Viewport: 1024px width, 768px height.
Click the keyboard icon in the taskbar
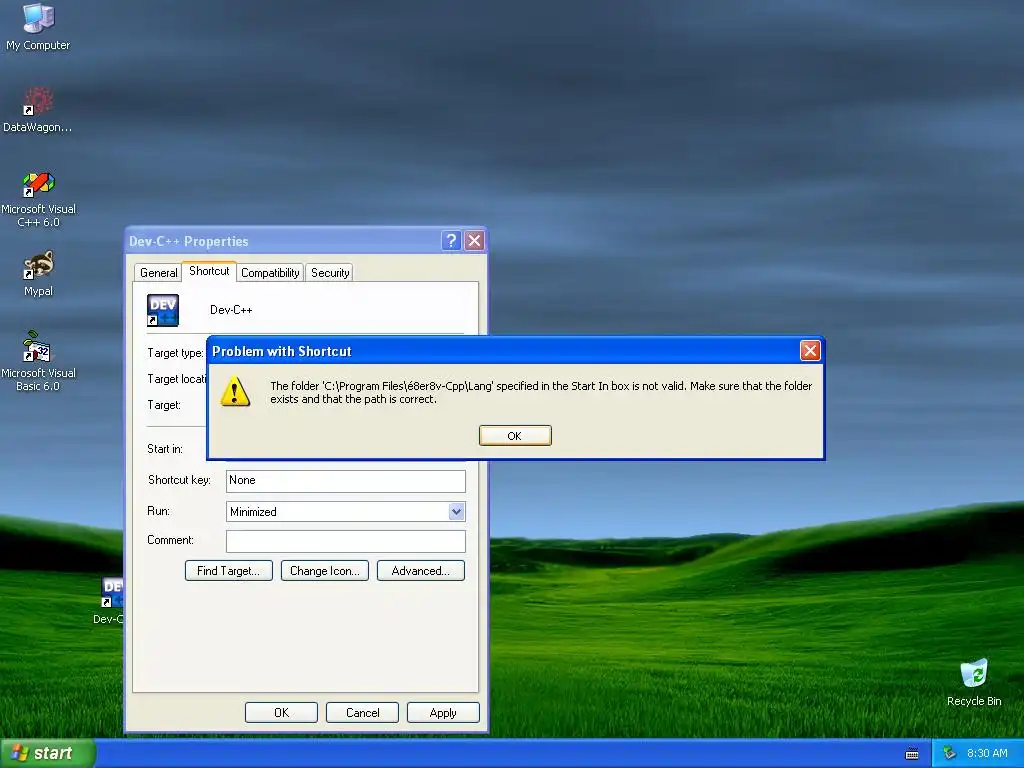[912, 754]
